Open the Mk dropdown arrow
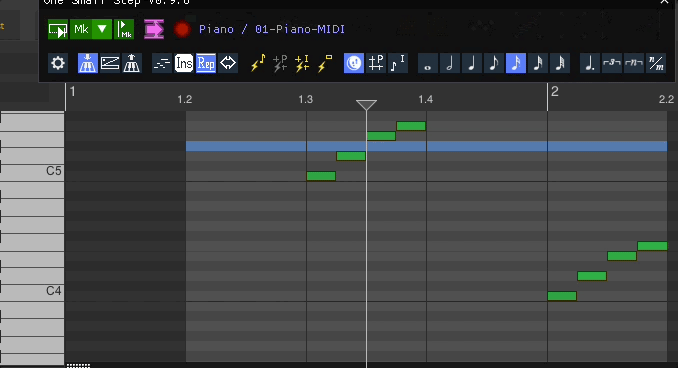Screen dimensions: 678x368 [102, 29]
